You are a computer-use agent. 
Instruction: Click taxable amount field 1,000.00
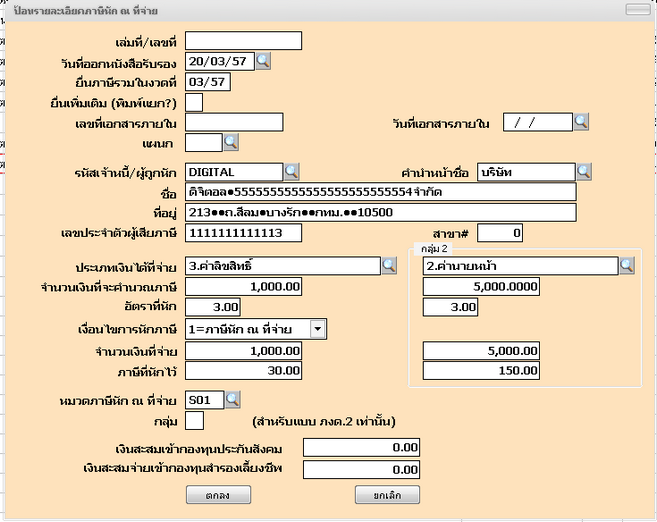pyautogui.click(x=243, y=287)
